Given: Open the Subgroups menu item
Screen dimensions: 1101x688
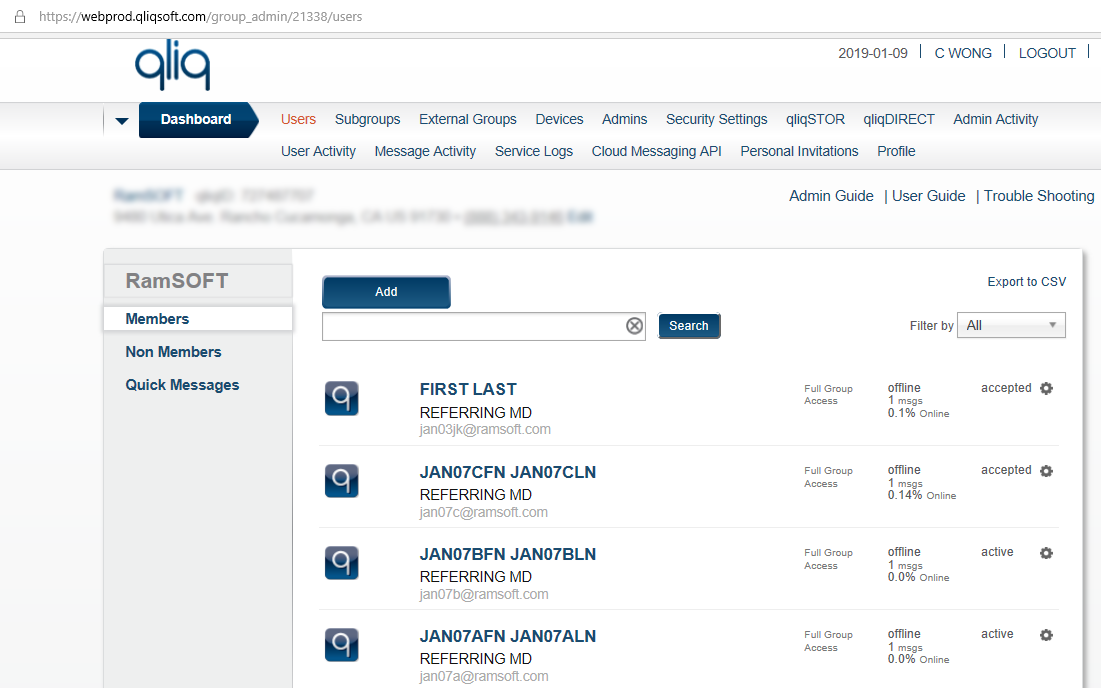Looking at the screenshot, I should [x=367, y=119].
